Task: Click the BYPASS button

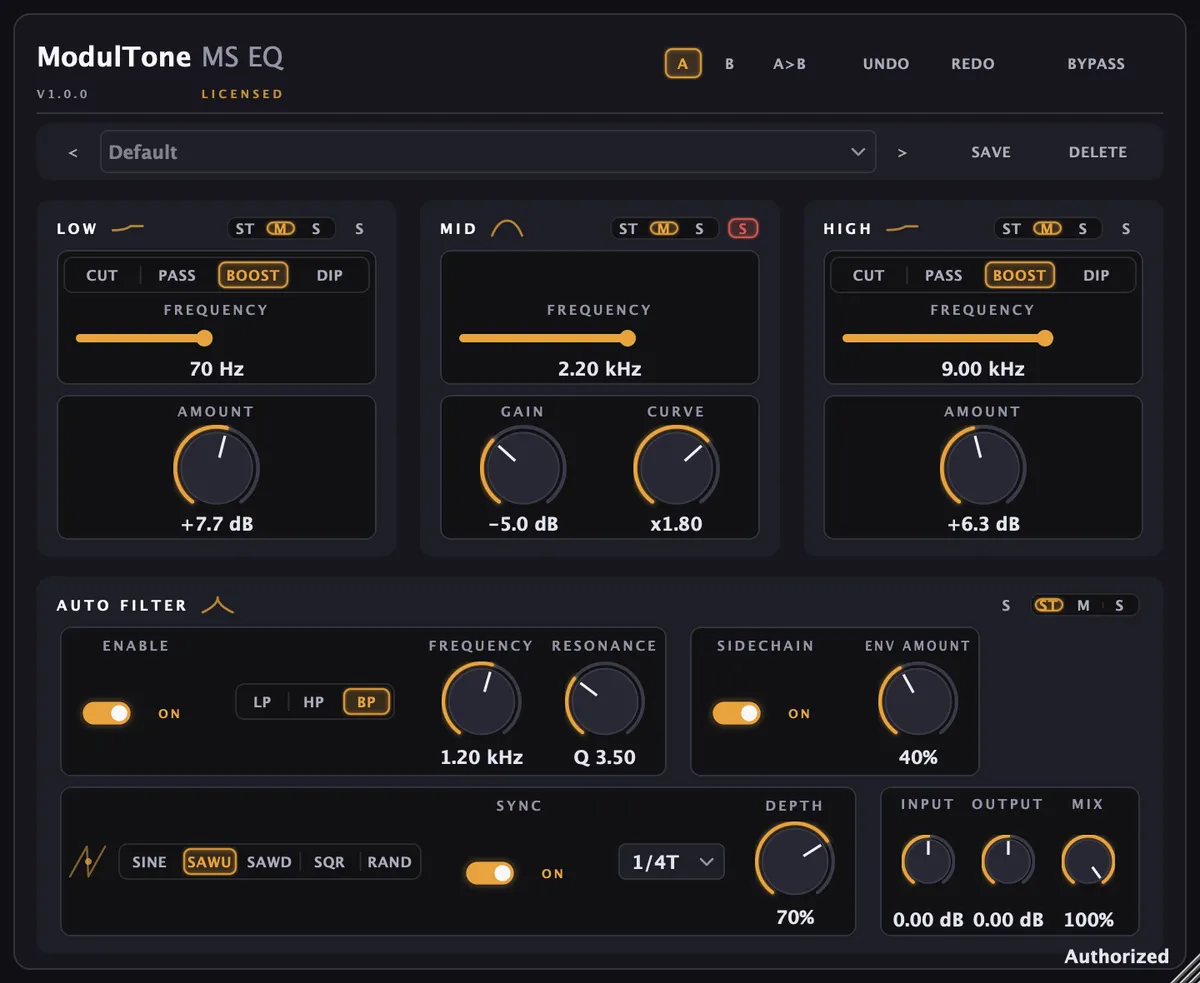Action: coord(1096,64)
